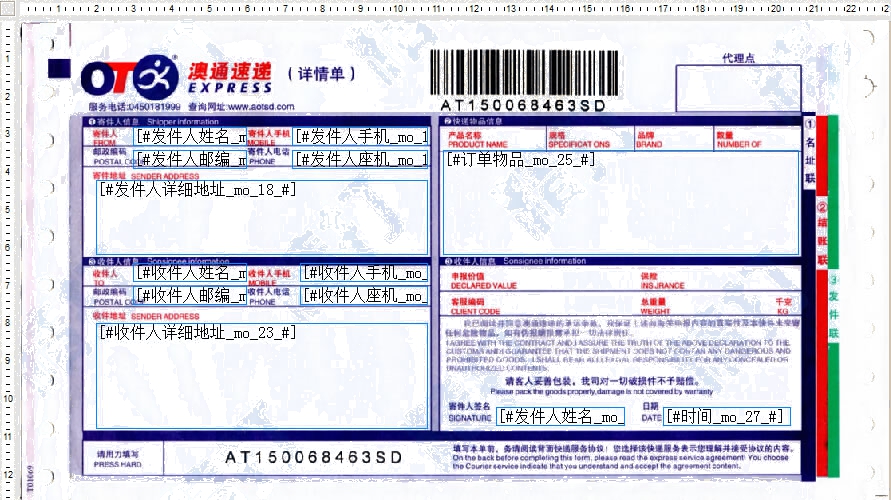The image size is (891, 500).
Task: Click the CLIENT CODE label
Action: click(x=476, y=311)
